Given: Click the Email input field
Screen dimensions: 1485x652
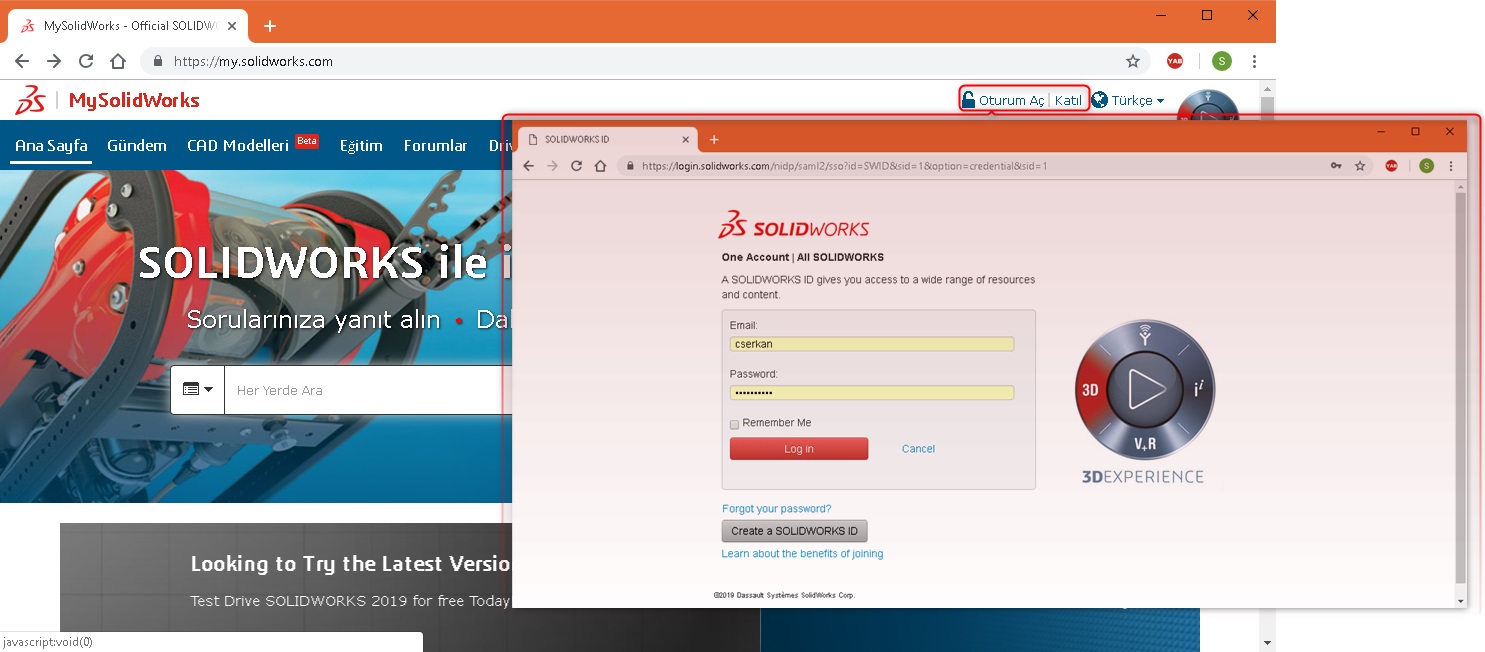Looking at the screenshot, I should (x=871, y=344).
